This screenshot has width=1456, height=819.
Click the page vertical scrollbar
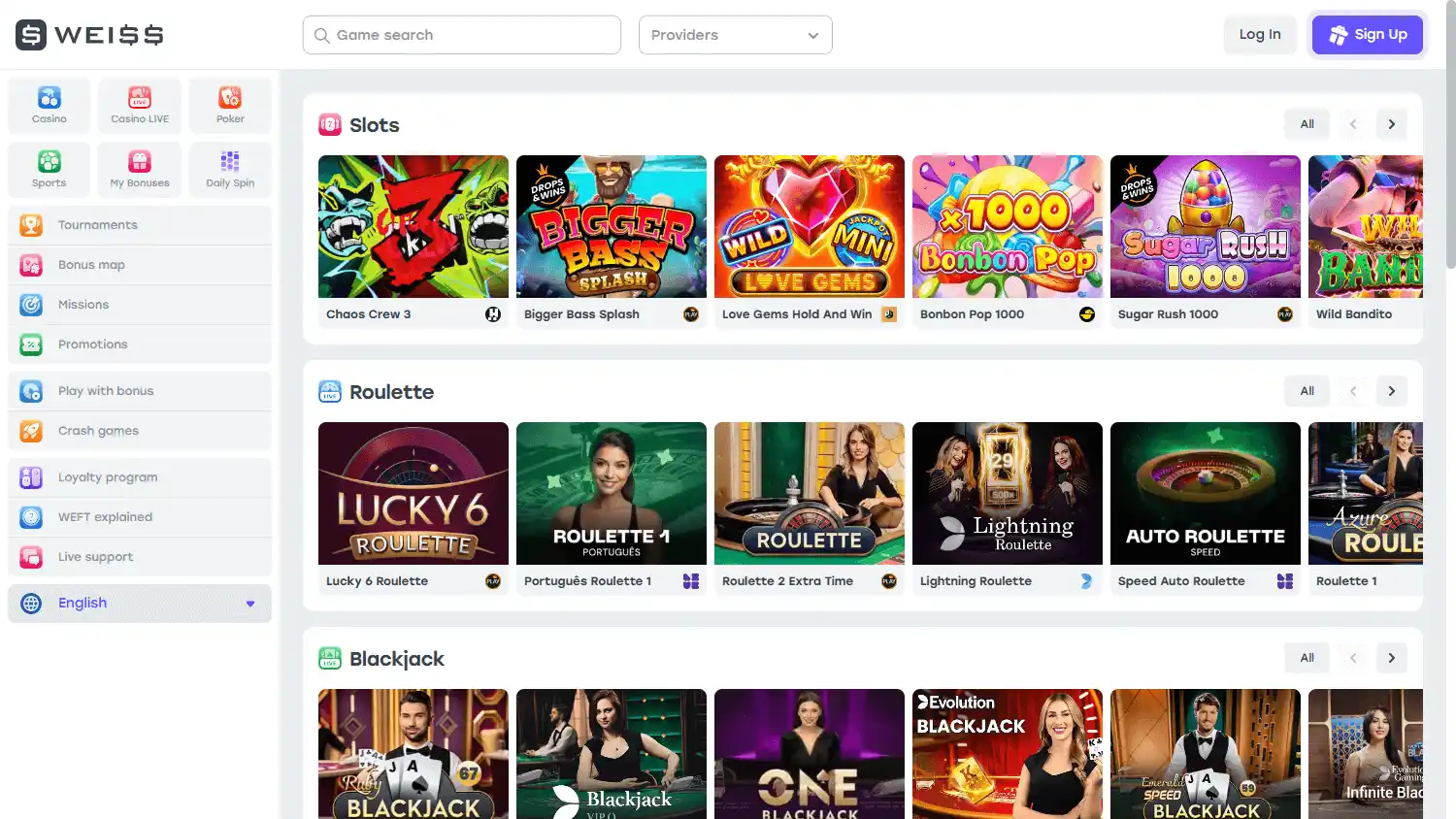[1450, 134]
